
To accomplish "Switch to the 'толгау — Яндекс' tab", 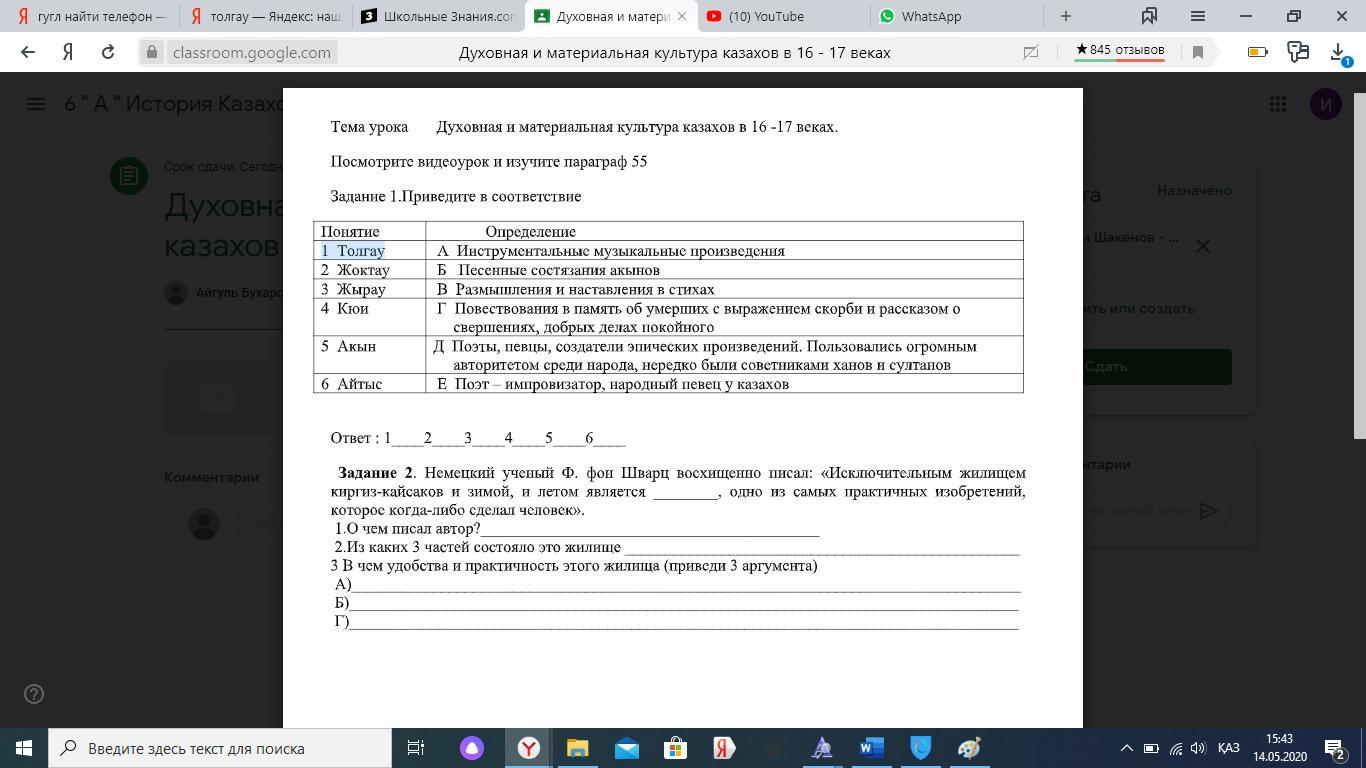I will (265, 16).
